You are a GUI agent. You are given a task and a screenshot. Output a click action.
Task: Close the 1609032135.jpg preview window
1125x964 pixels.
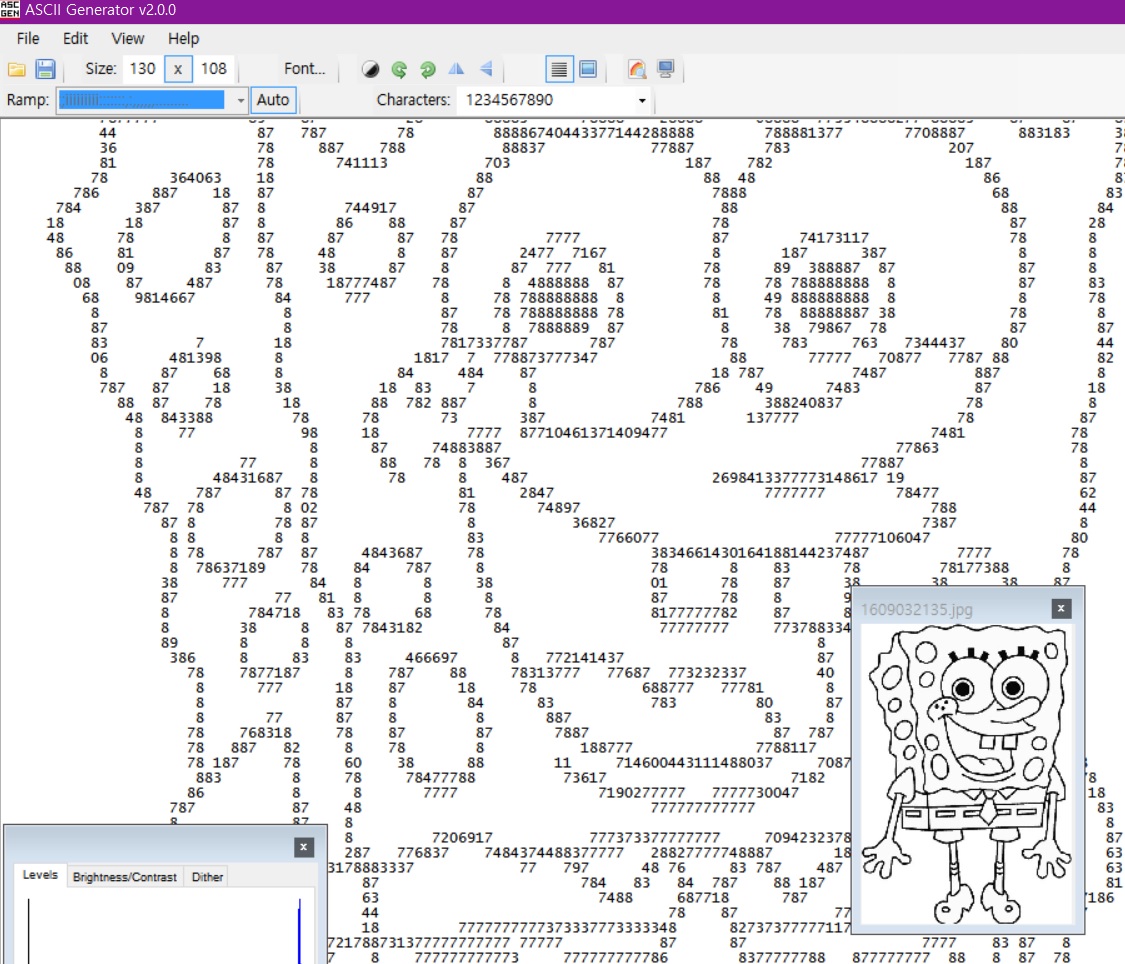1061,609
